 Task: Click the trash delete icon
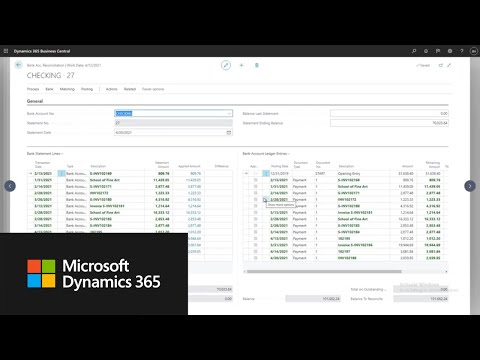coord(257,65)
